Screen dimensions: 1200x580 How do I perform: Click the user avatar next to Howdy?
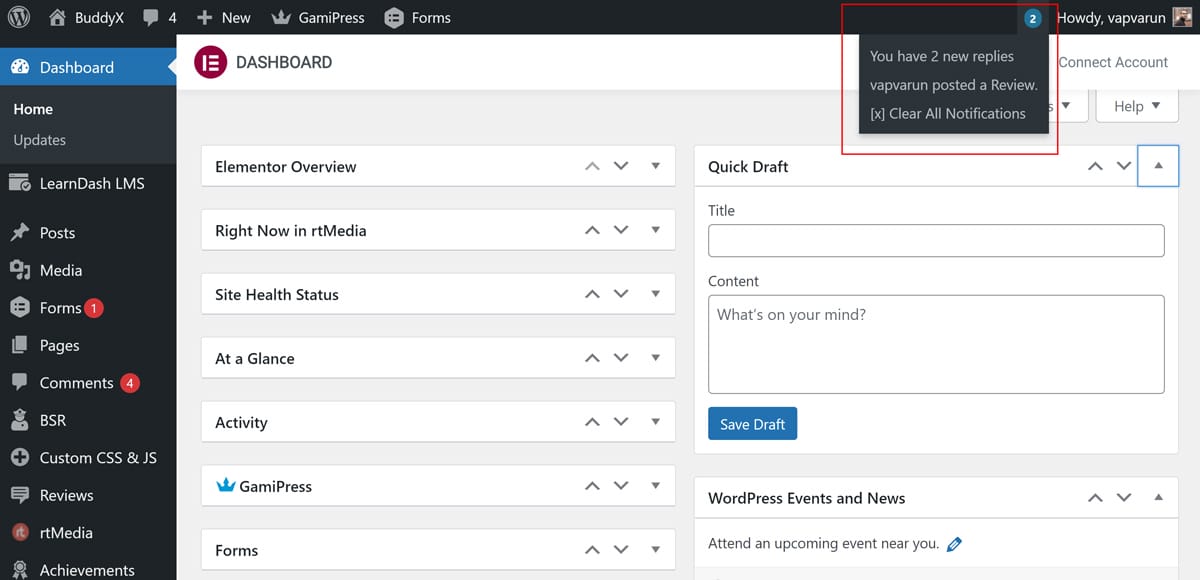pyautogui.click(x=1182, y=17)
